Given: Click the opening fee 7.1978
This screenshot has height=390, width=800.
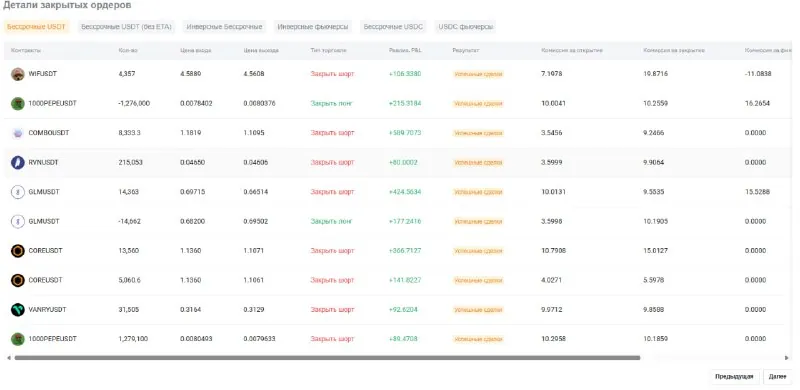Looking at the screenshot, I should (552, 74).
